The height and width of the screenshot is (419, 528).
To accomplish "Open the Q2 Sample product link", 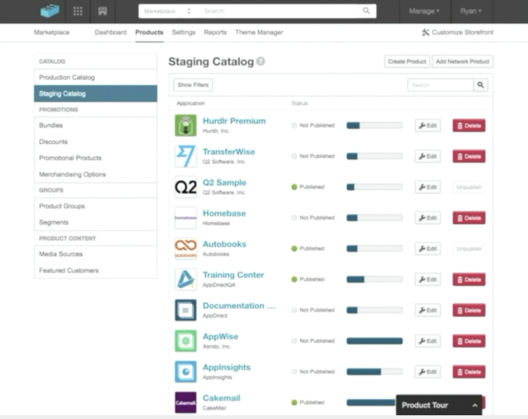I will pyautogui.click(x=224, y=183).
